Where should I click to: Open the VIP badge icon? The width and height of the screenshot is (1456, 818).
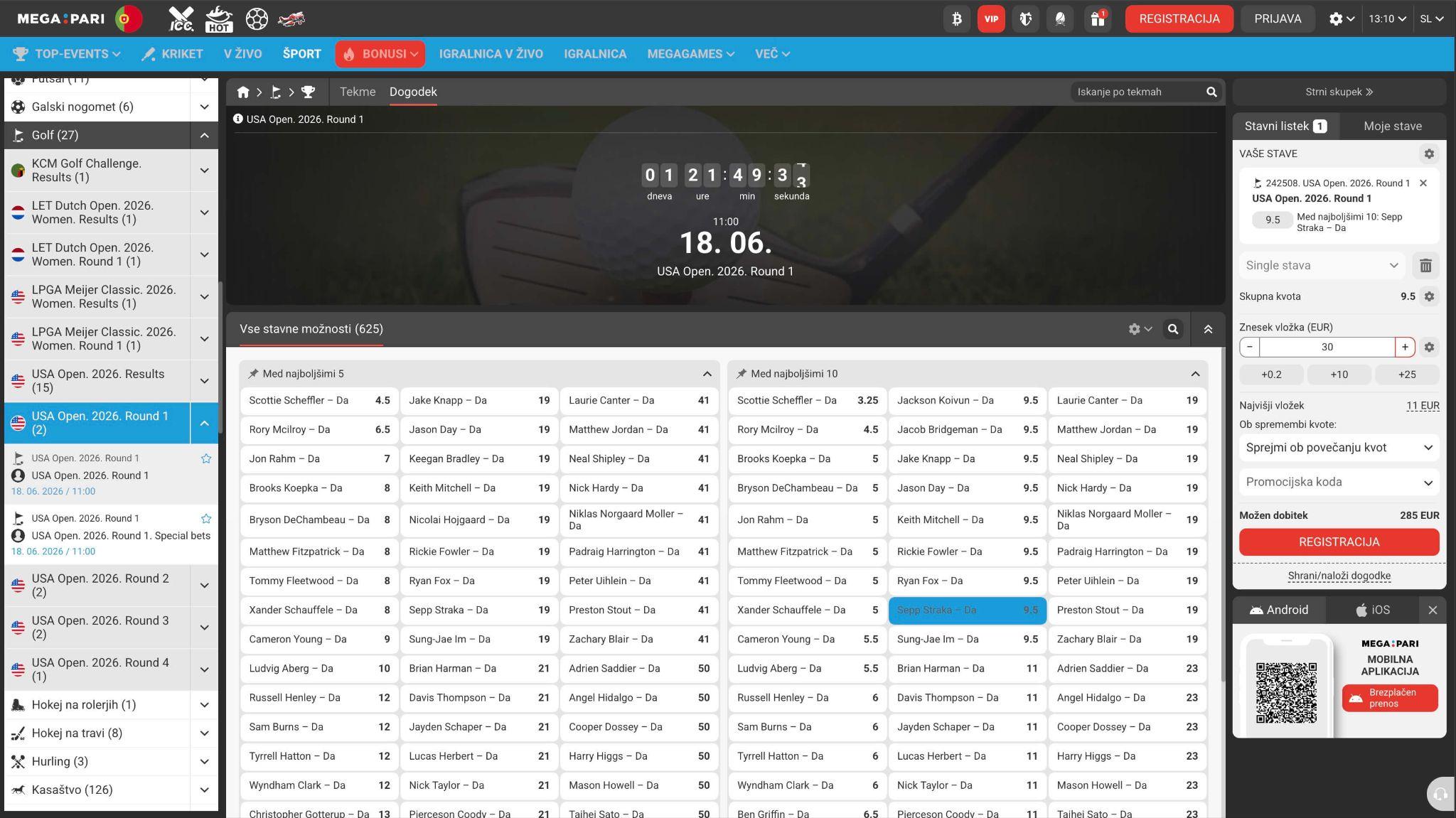click(991, 18)
